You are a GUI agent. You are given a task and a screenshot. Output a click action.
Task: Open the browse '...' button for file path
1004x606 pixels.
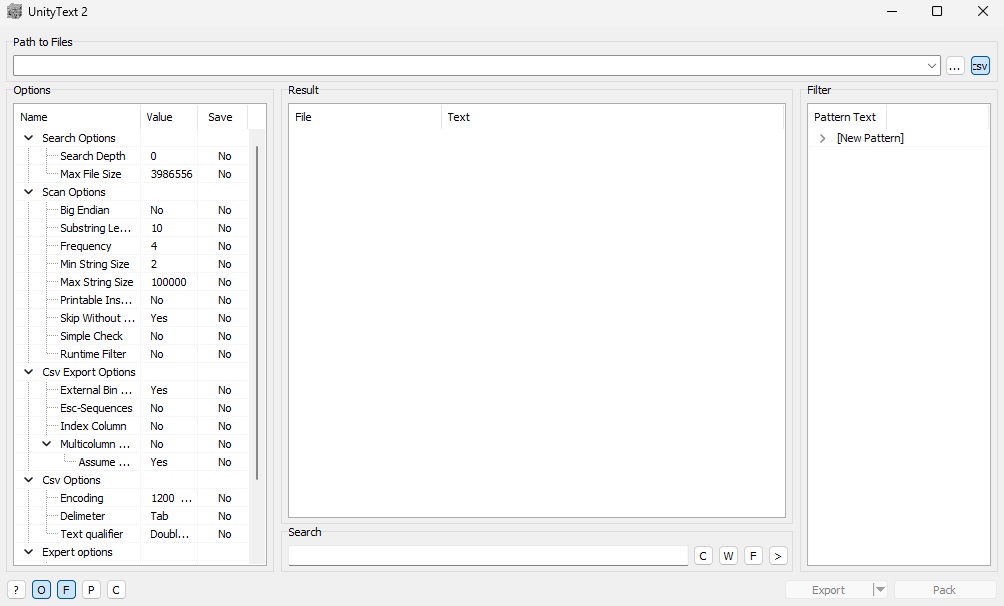(x=955, y=66)
